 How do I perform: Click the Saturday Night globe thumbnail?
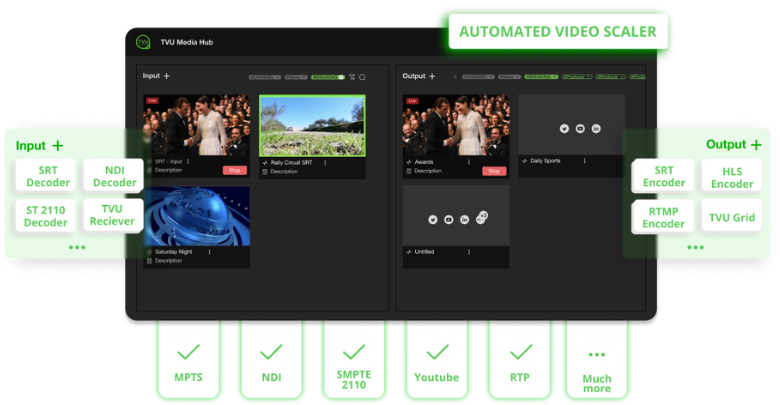pos(196,215)
